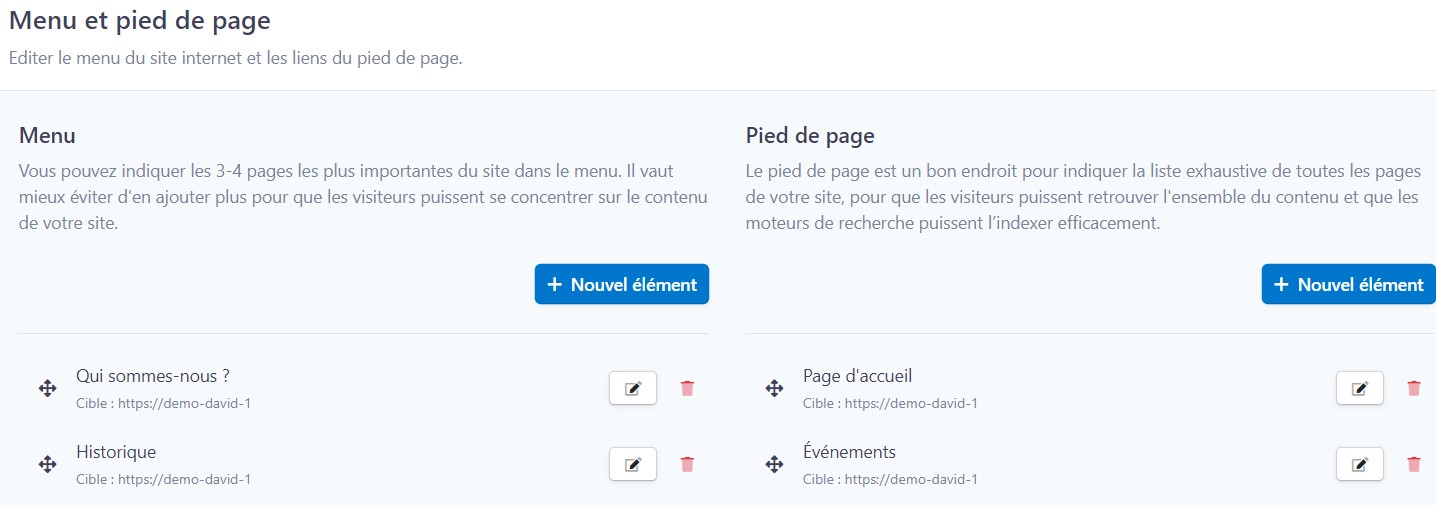Click the pencil icon for Événements
This screenshot has width=1436, height=505.
tap(1359, 464)
